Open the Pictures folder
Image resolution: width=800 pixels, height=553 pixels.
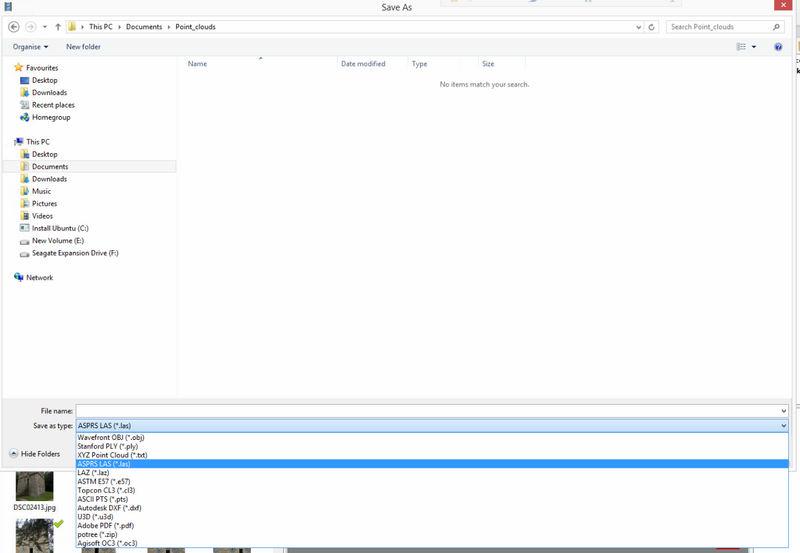39,203
